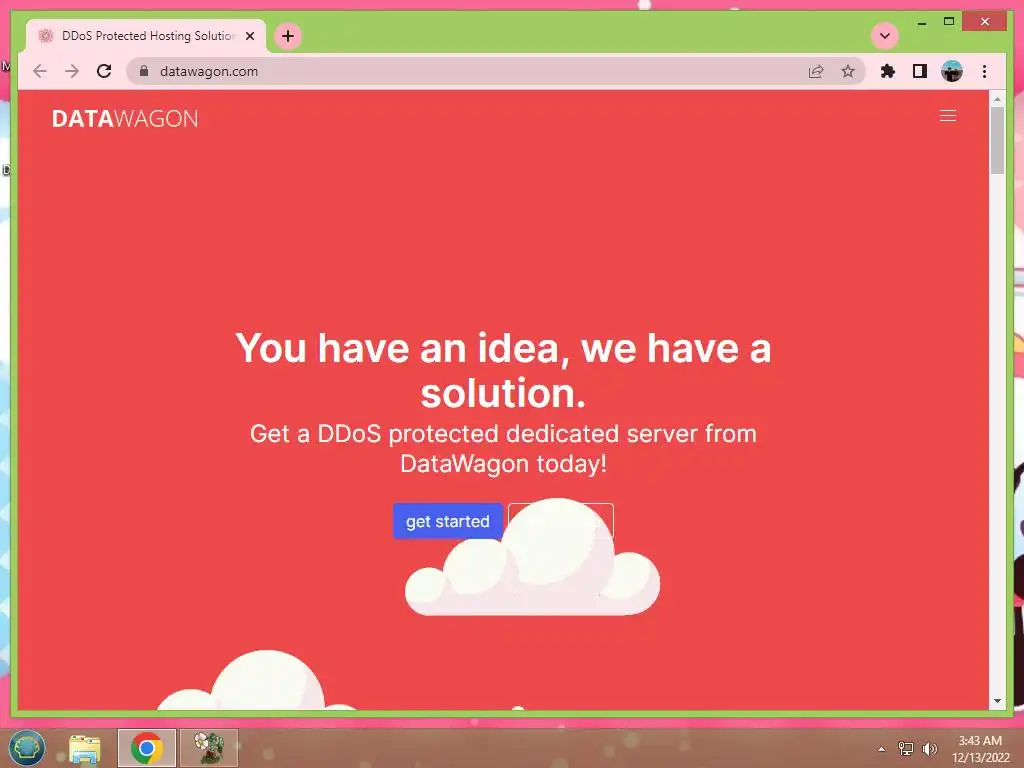
Task: Open the side panel icon
Action: 920,71
